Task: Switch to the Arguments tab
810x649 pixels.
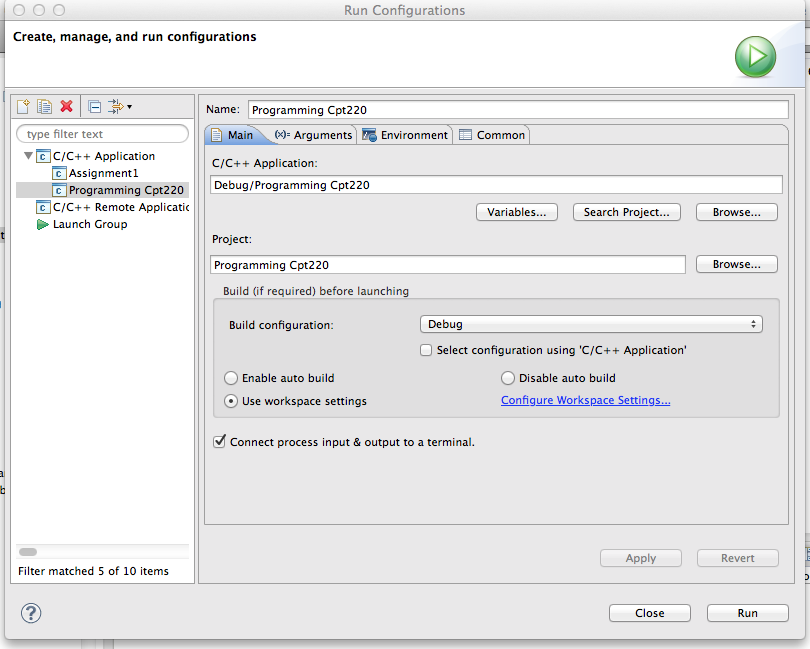Action: click(313, 135)
